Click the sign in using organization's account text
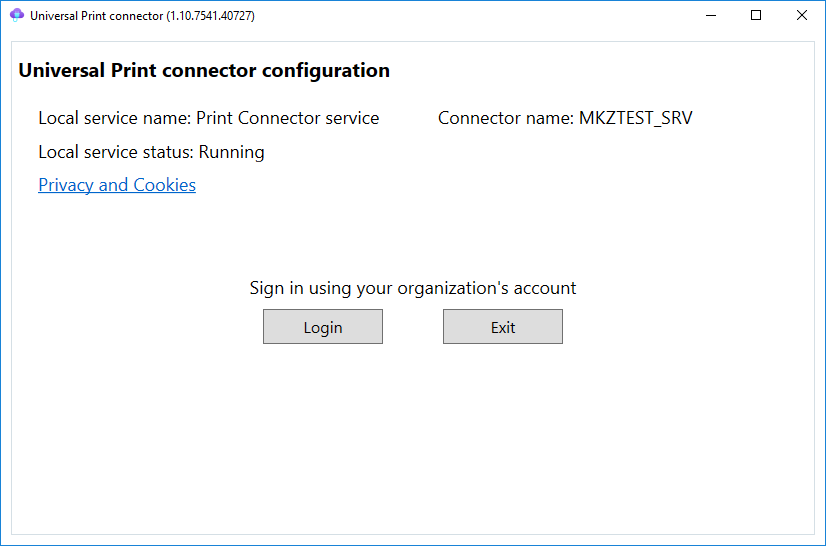 point(413,288)
